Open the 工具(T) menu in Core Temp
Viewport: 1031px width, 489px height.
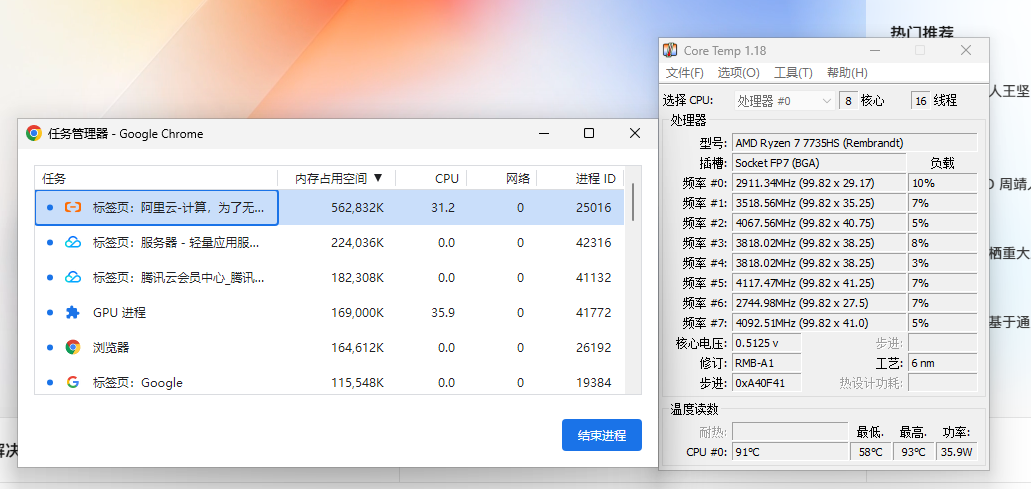(x=793, y=73)
